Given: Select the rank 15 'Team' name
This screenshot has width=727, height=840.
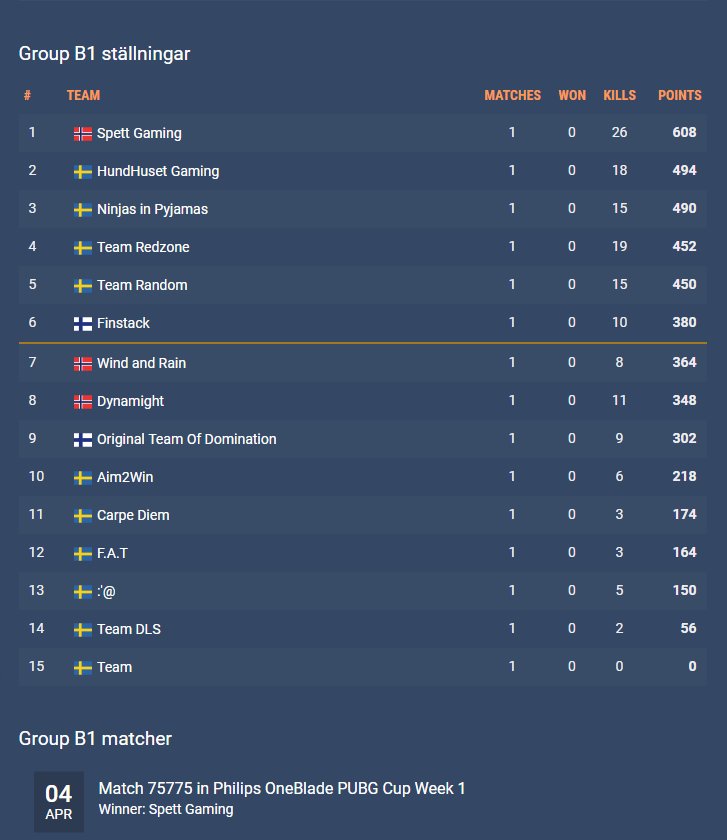Looking at the screenshot, I should point(115,667).
